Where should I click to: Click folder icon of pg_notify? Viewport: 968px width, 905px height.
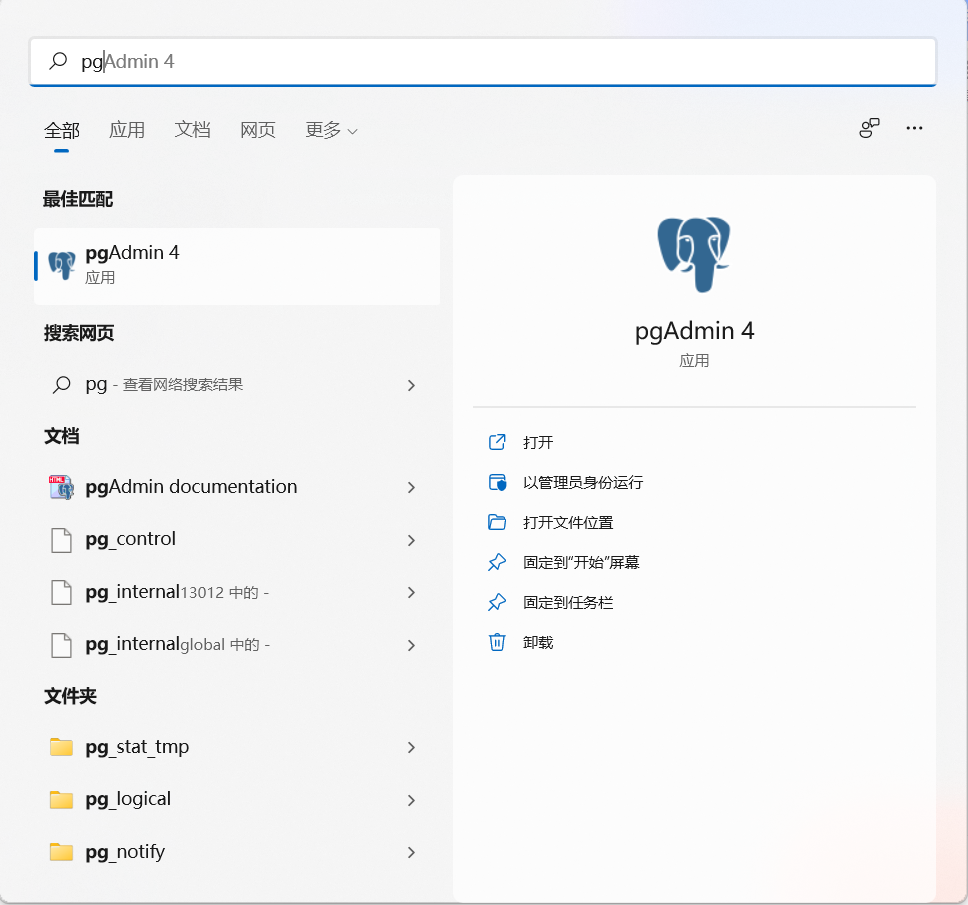(61, 852)
